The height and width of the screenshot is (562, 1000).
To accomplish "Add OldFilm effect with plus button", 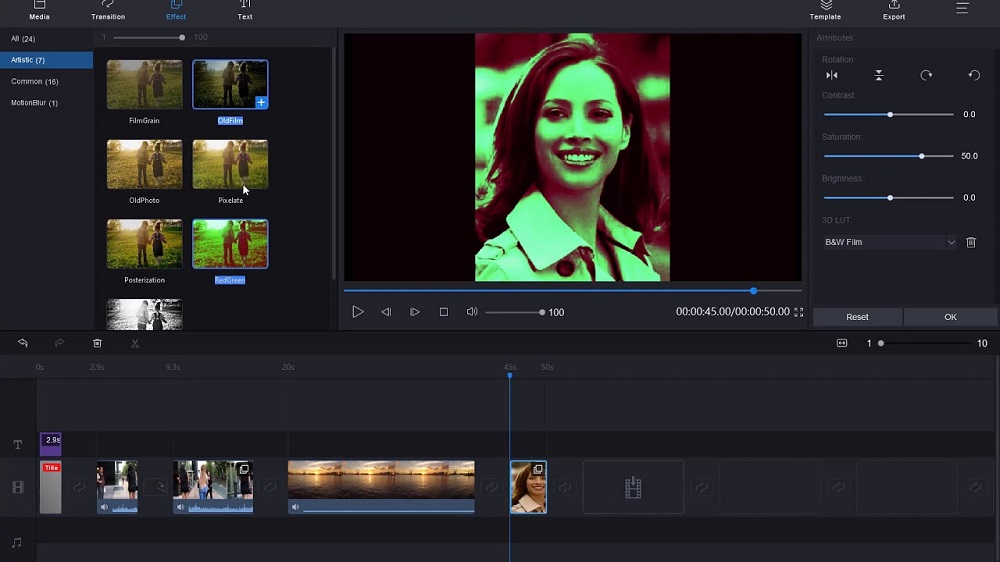I will pos(261,102).
